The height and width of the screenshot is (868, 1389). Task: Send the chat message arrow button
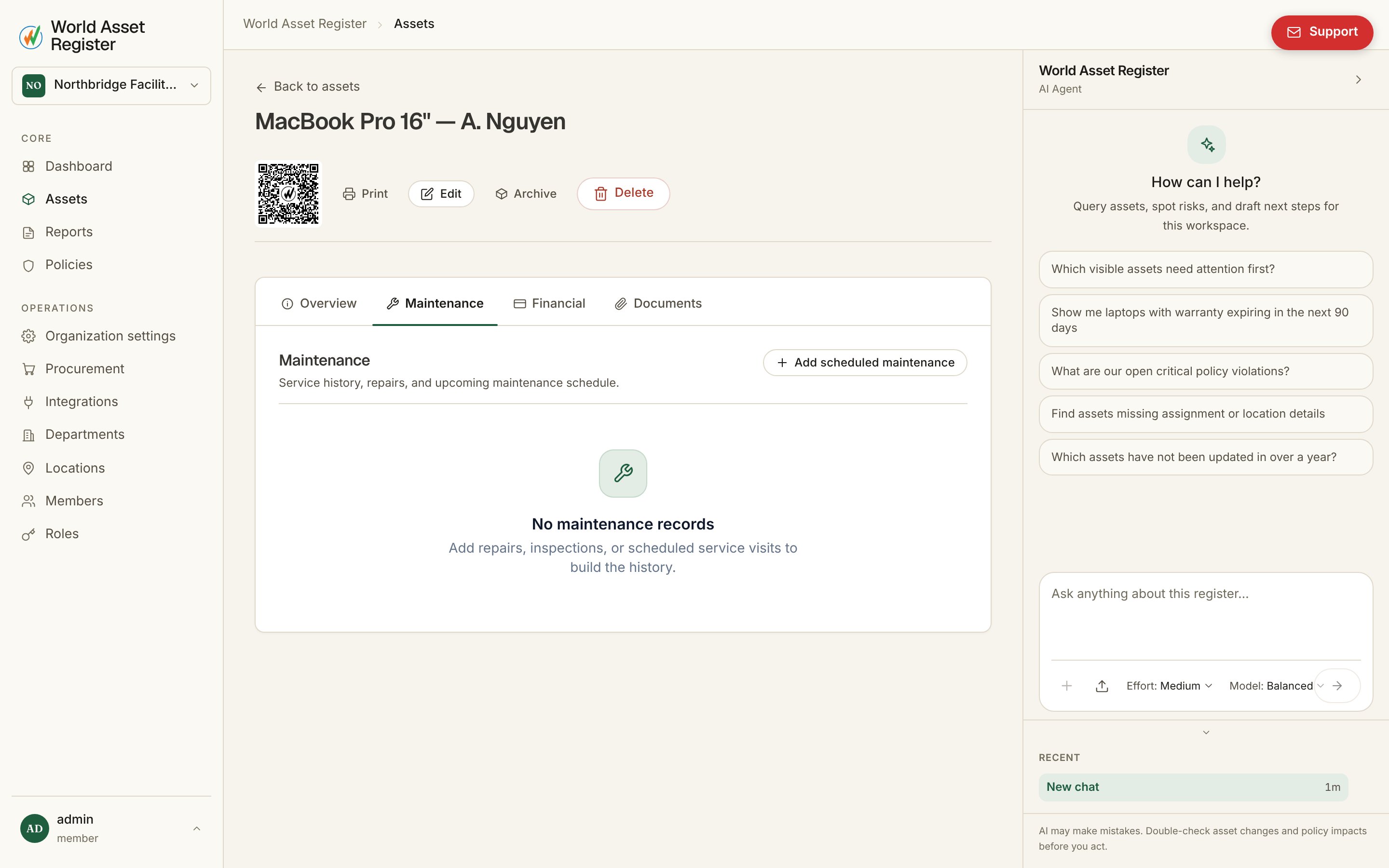pos(1337,685)
